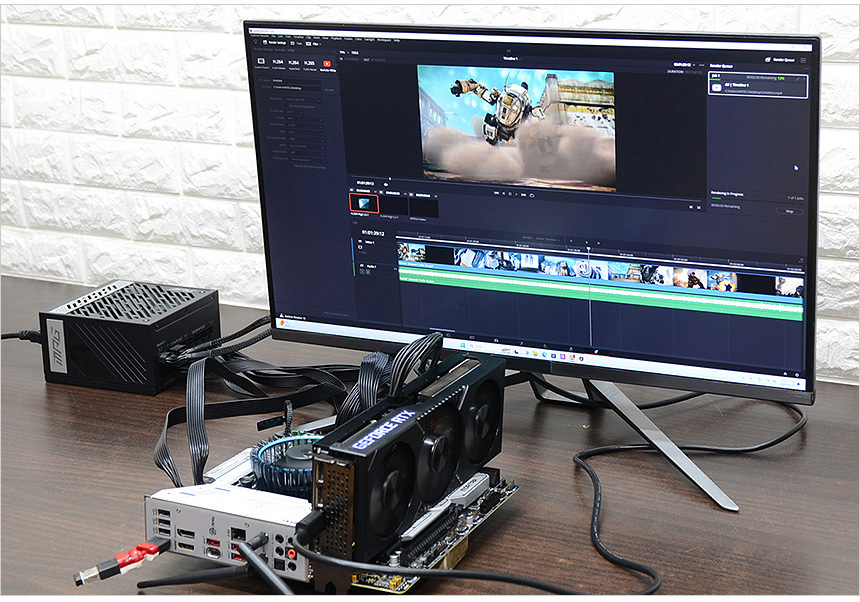The height and width of the screenshot is (602, 860).
Task: Open the Workspace menu
Action: click(384, 40)
